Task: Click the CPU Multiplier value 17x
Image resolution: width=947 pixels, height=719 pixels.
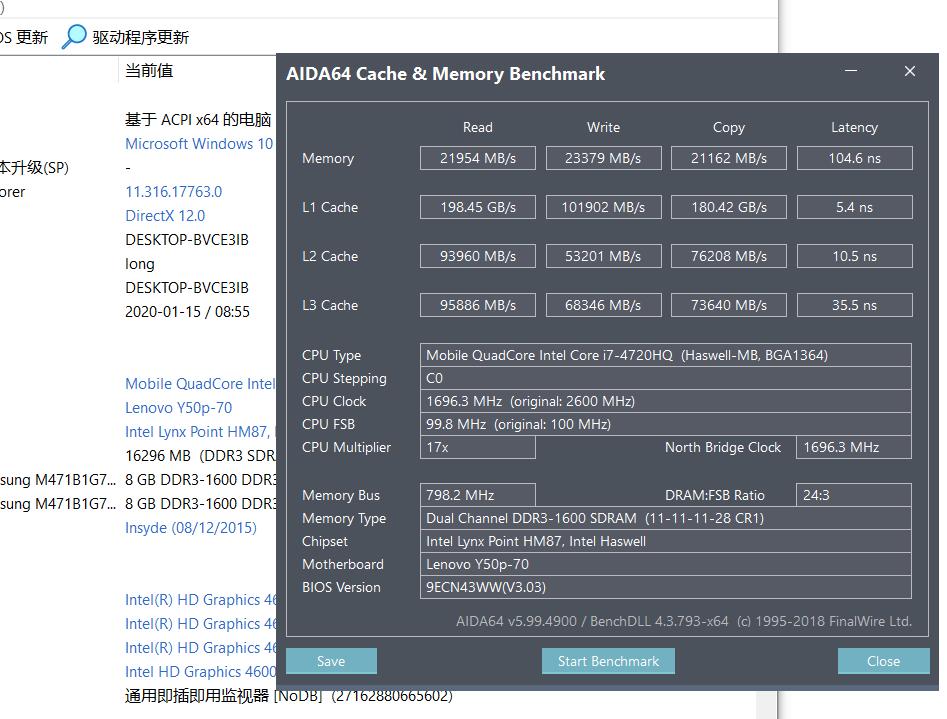Action: (478, 447)
